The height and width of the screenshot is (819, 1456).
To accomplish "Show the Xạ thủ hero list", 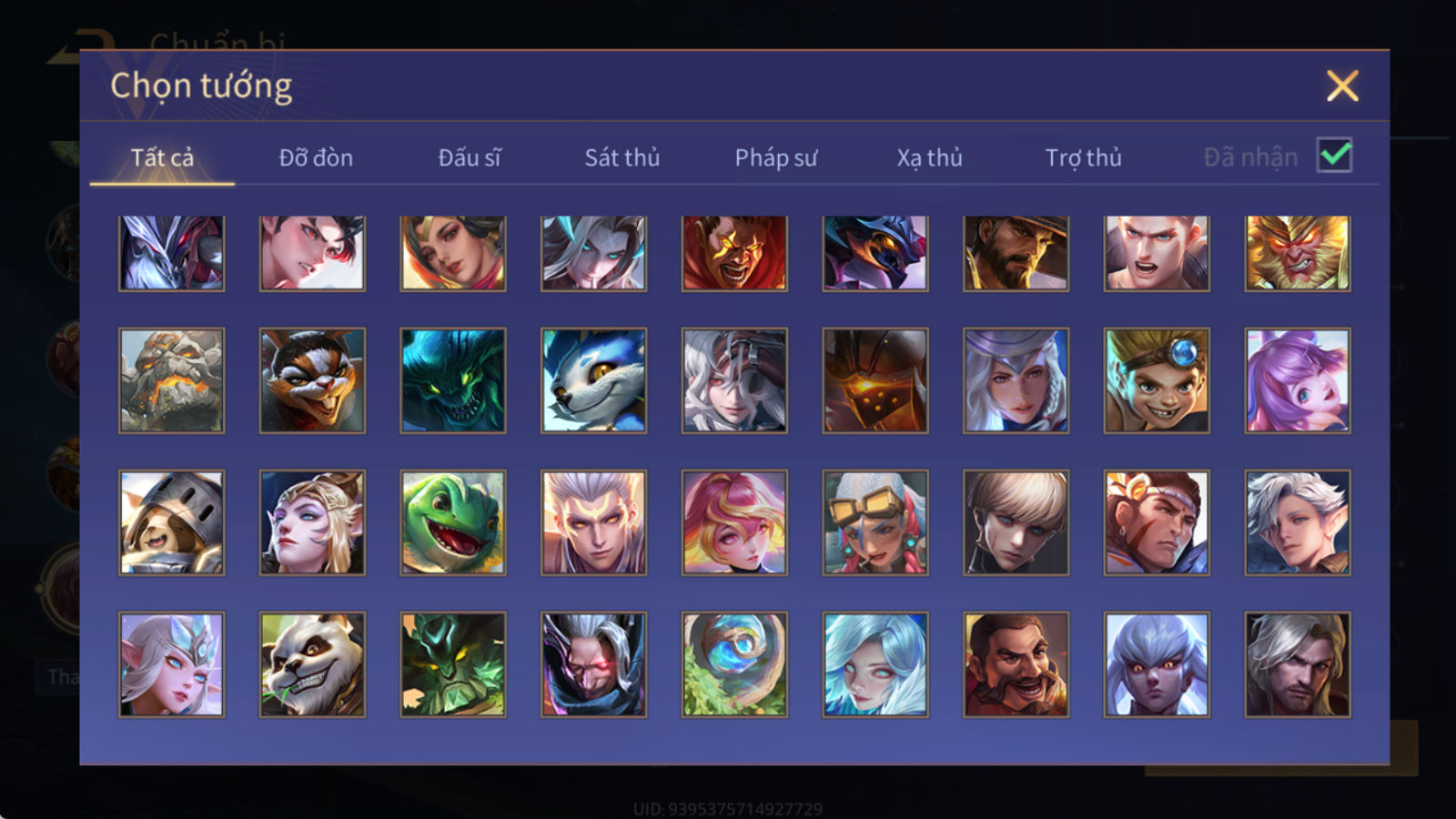I will pos(929,157).
